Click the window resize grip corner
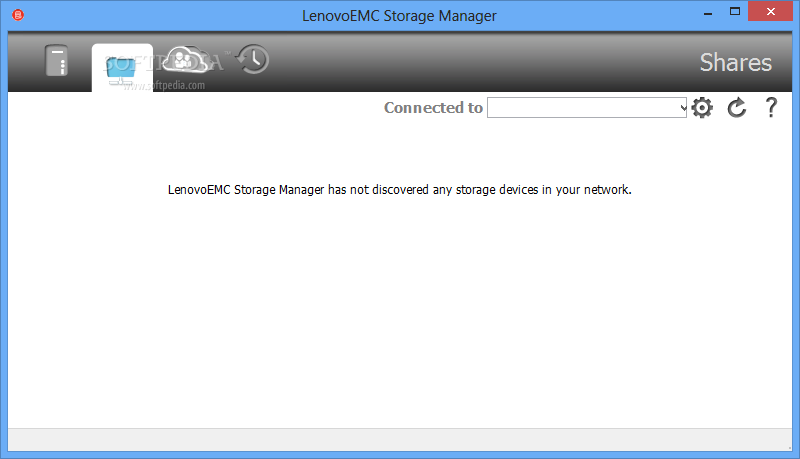The width and height of the screenshot is (800, 459). pos(788,447)
